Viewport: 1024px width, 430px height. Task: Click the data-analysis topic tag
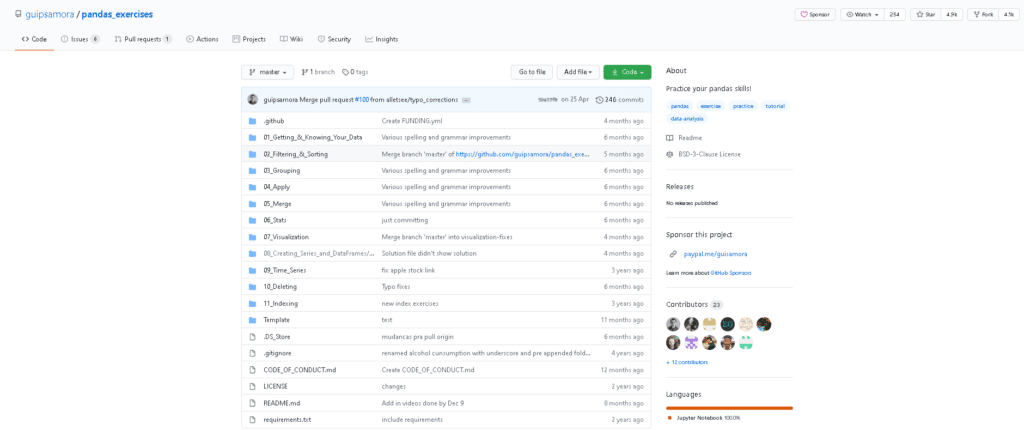(x=687, y=119)
